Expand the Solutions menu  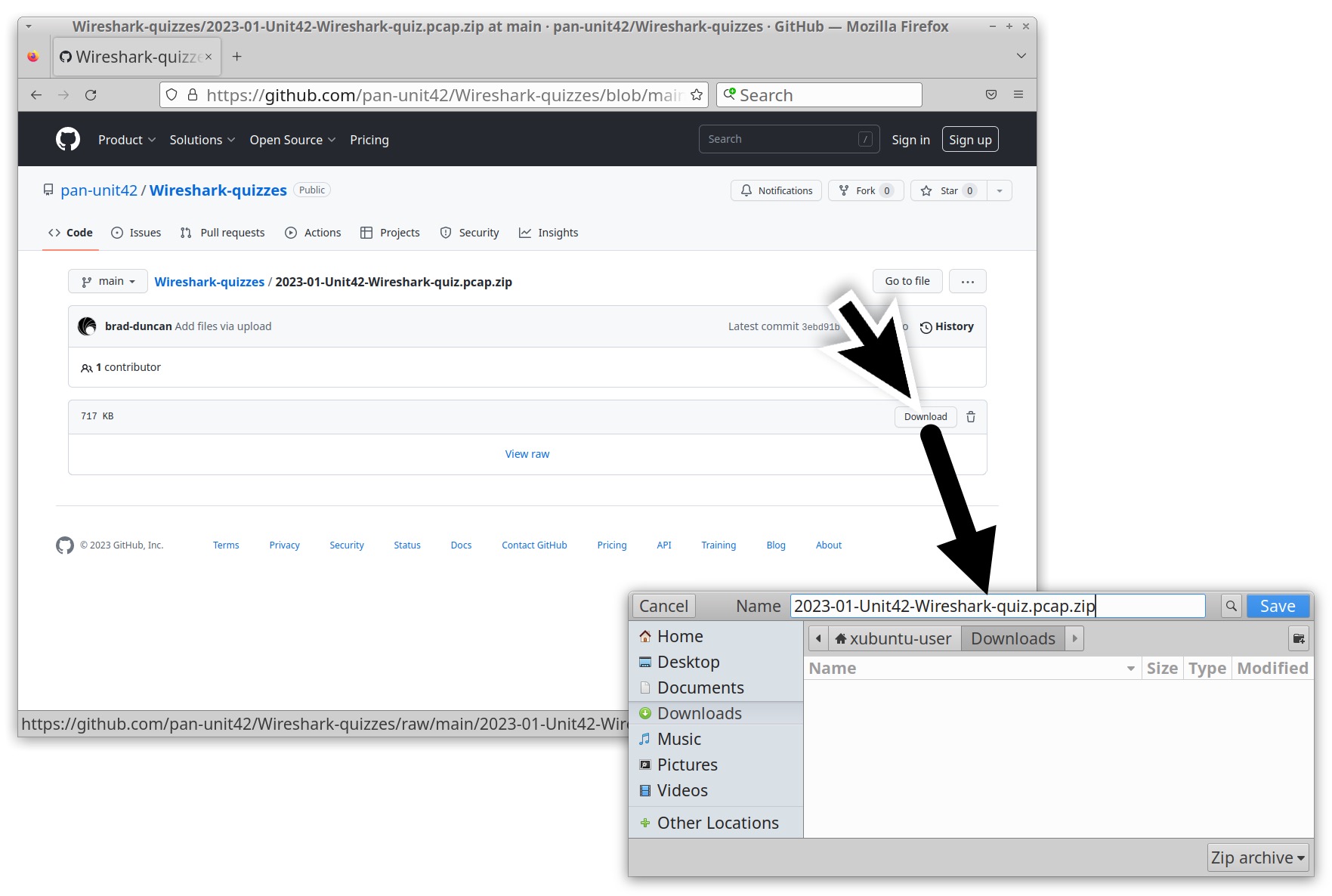[x=202, y=140]
